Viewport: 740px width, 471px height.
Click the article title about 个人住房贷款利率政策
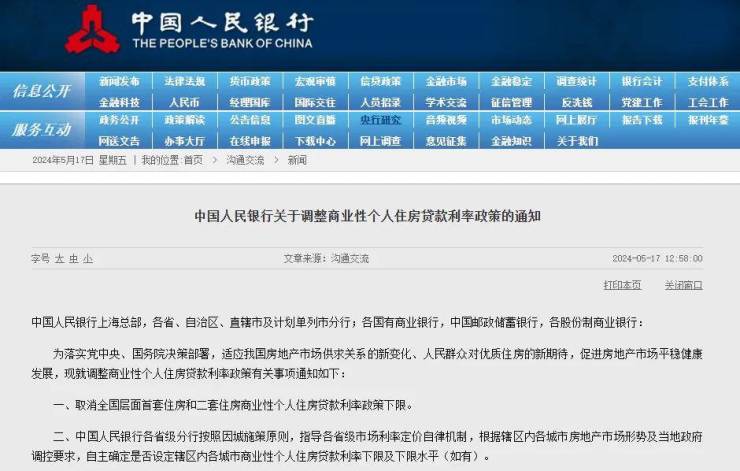368,216
